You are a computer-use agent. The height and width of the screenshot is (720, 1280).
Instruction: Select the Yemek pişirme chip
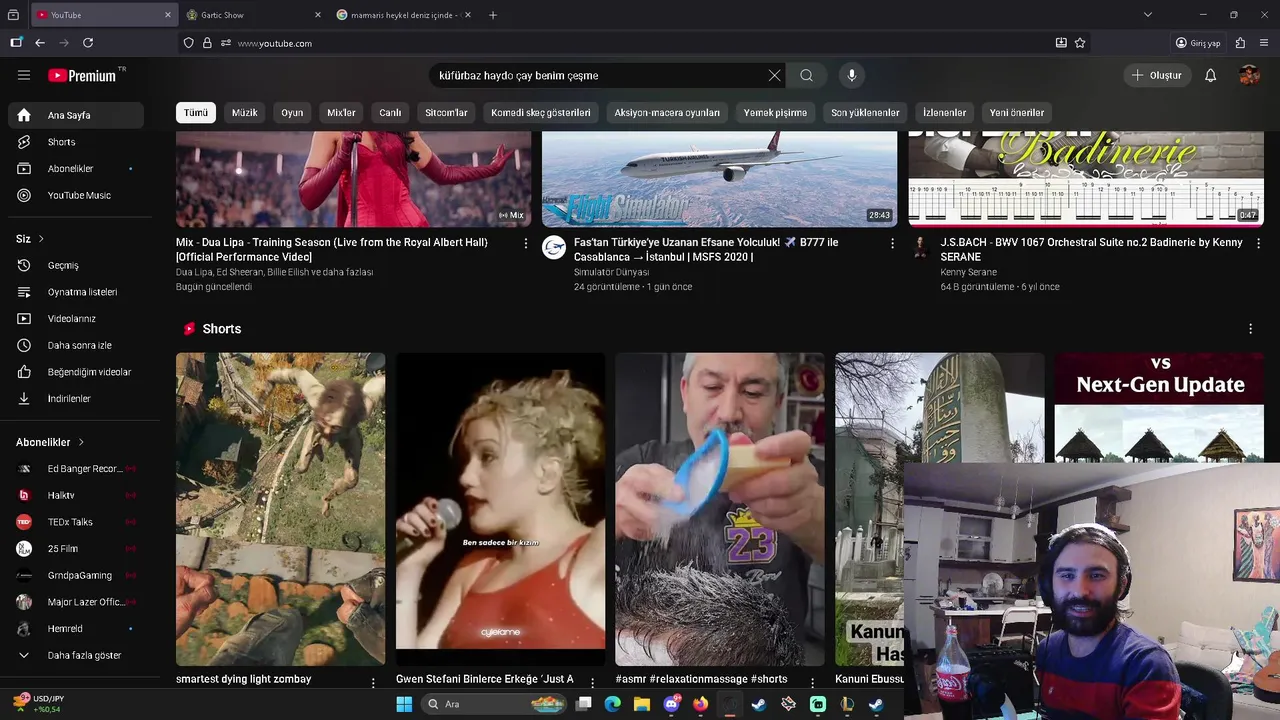pos(775,113)
